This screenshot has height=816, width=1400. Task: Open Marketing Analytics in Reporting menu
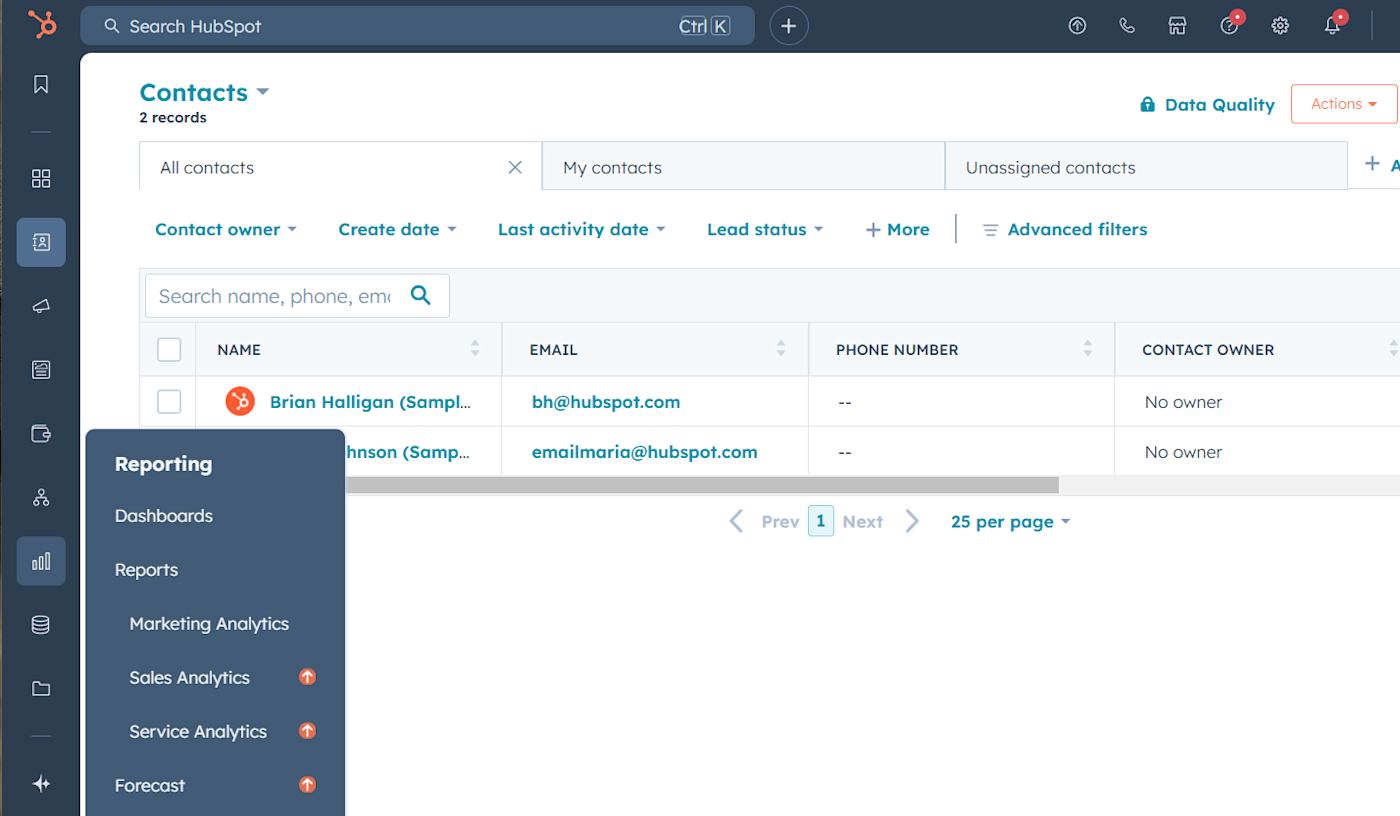point(209,624)
